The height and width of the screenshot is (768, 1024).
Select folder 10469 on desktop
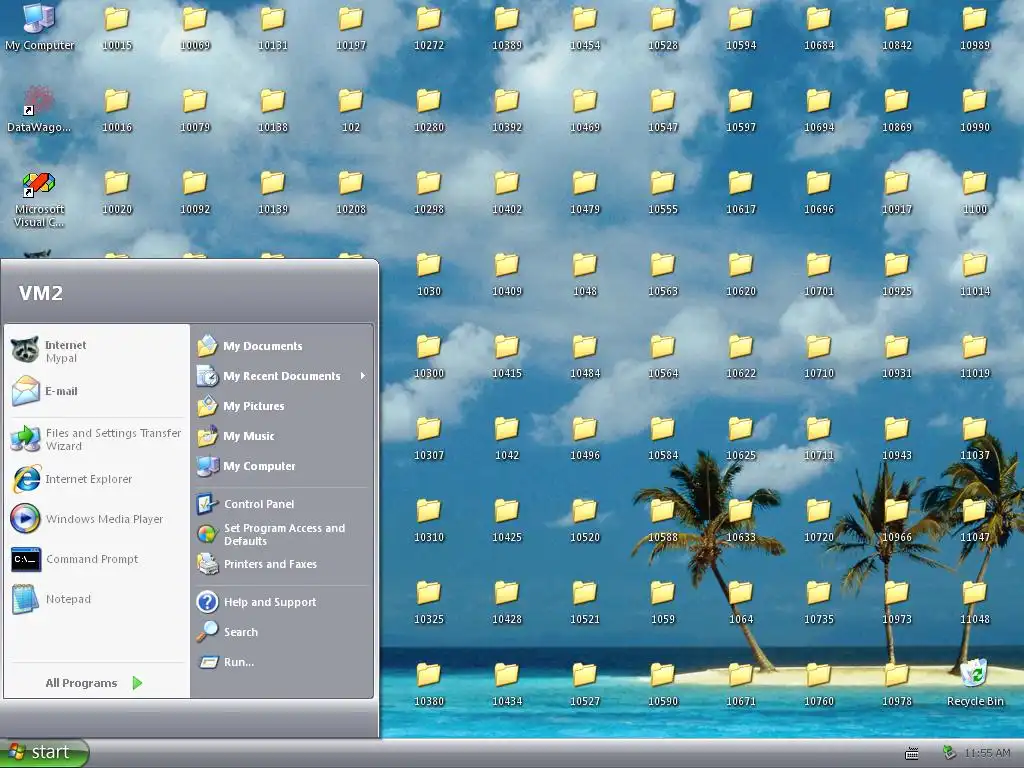click(x=584, y=110)
